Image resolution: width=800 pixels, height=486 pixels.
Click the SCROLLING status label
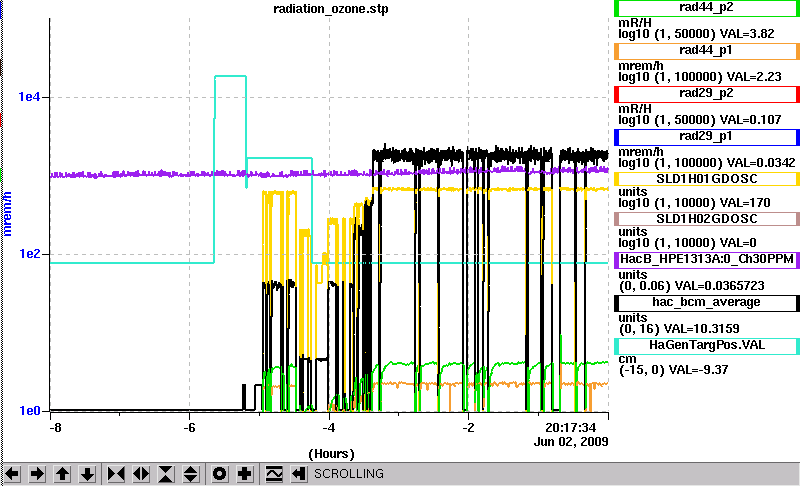(x=348, y=474)
